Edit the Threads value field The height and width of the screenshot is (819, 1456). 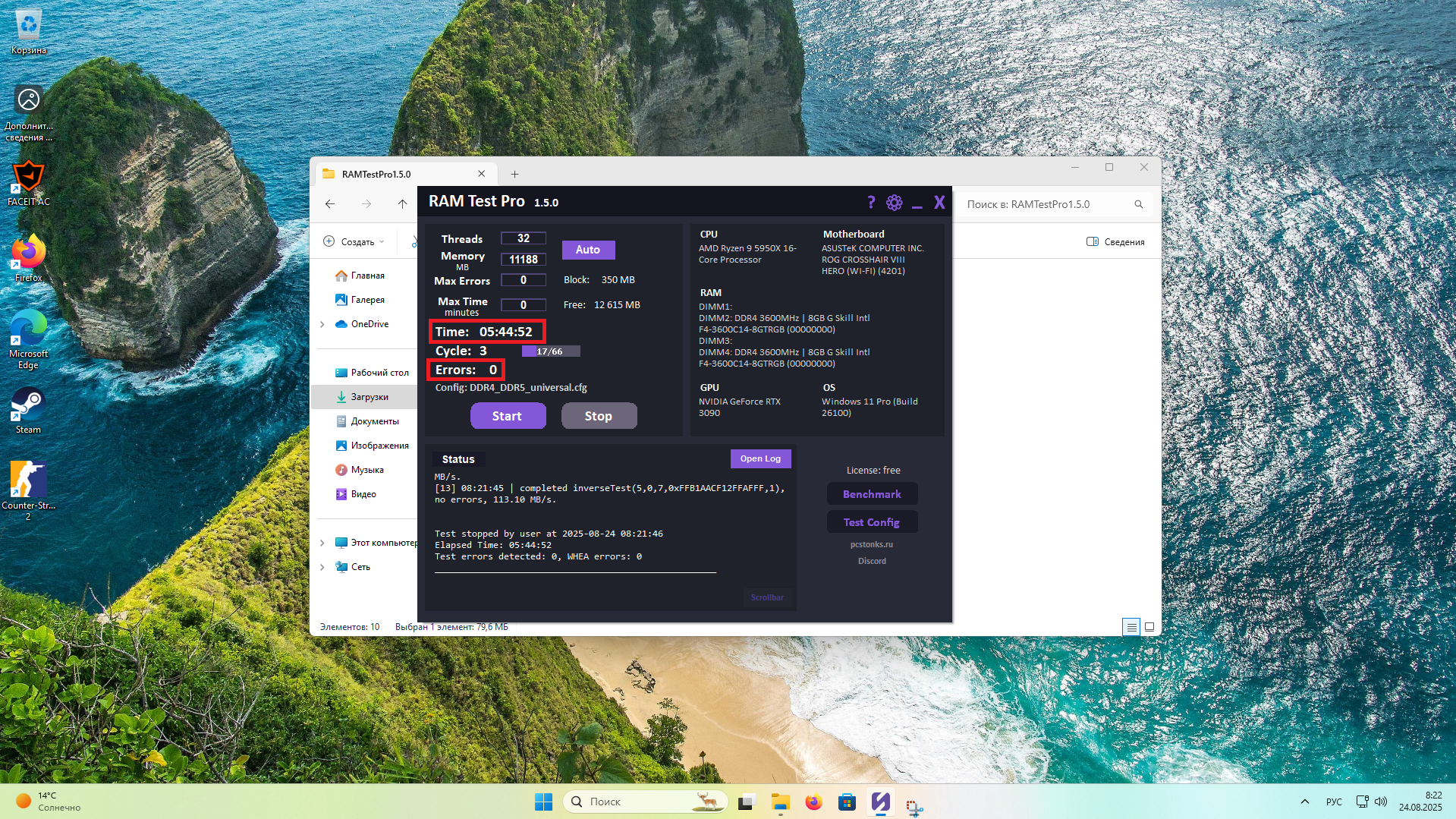point(524,238)
